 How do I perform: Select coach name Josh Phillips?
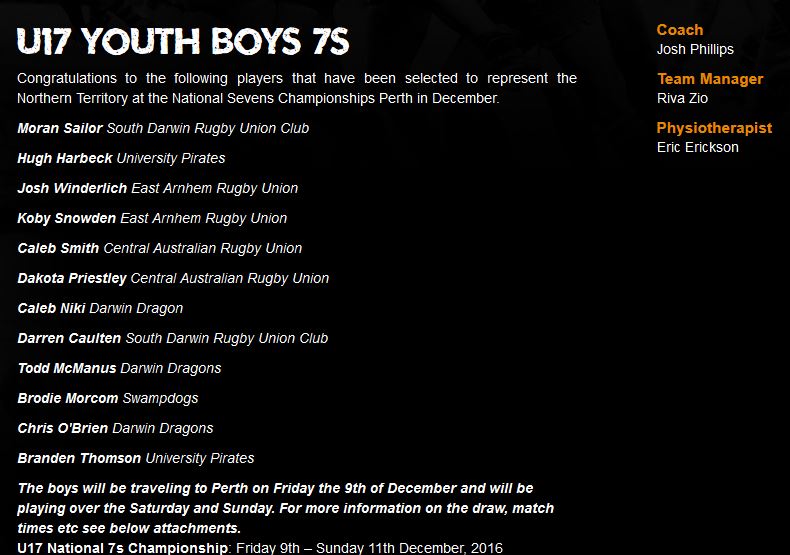(695, 49)
